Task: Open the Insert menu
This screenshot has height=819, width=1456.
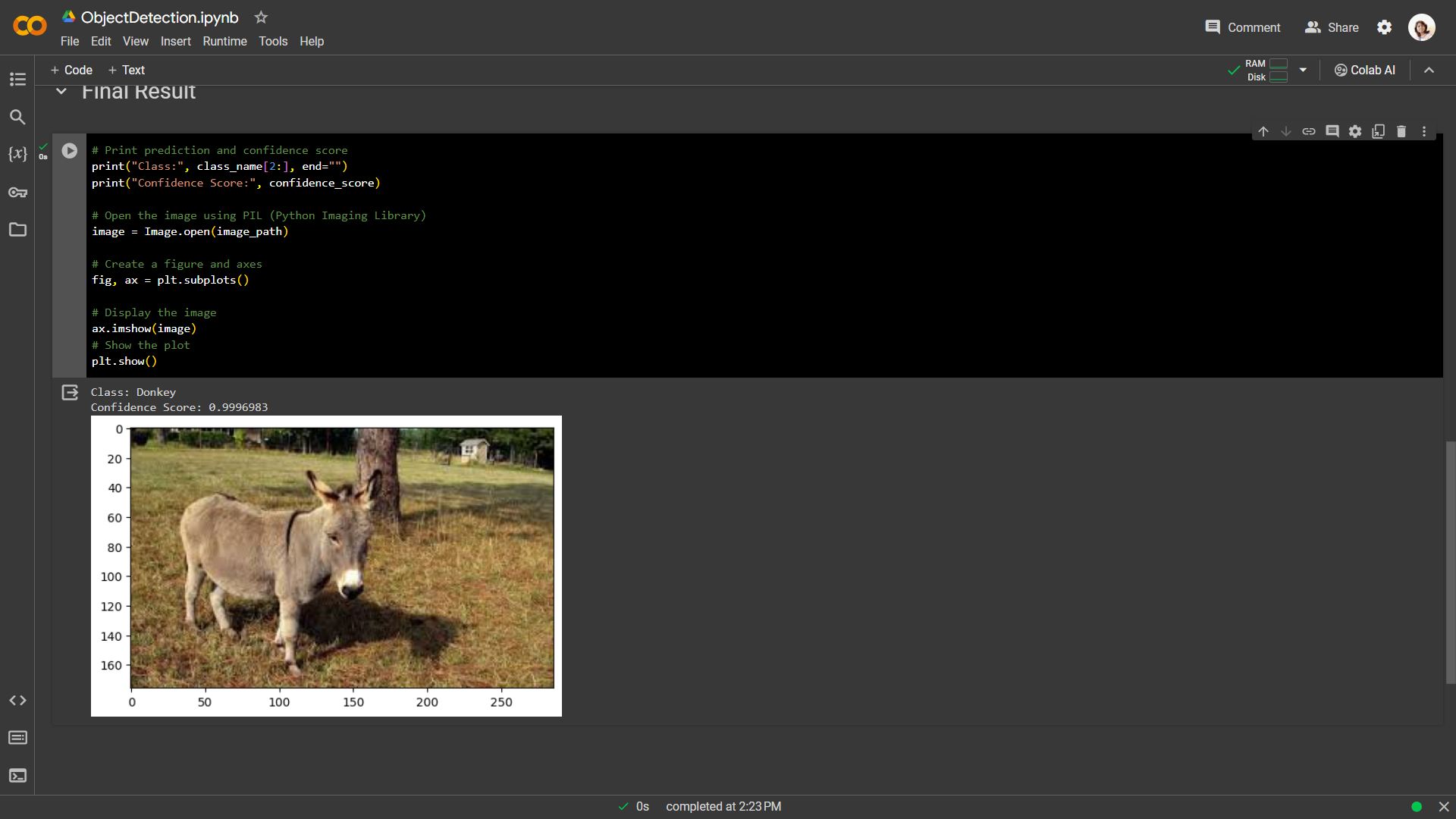Action: point(175,41)
